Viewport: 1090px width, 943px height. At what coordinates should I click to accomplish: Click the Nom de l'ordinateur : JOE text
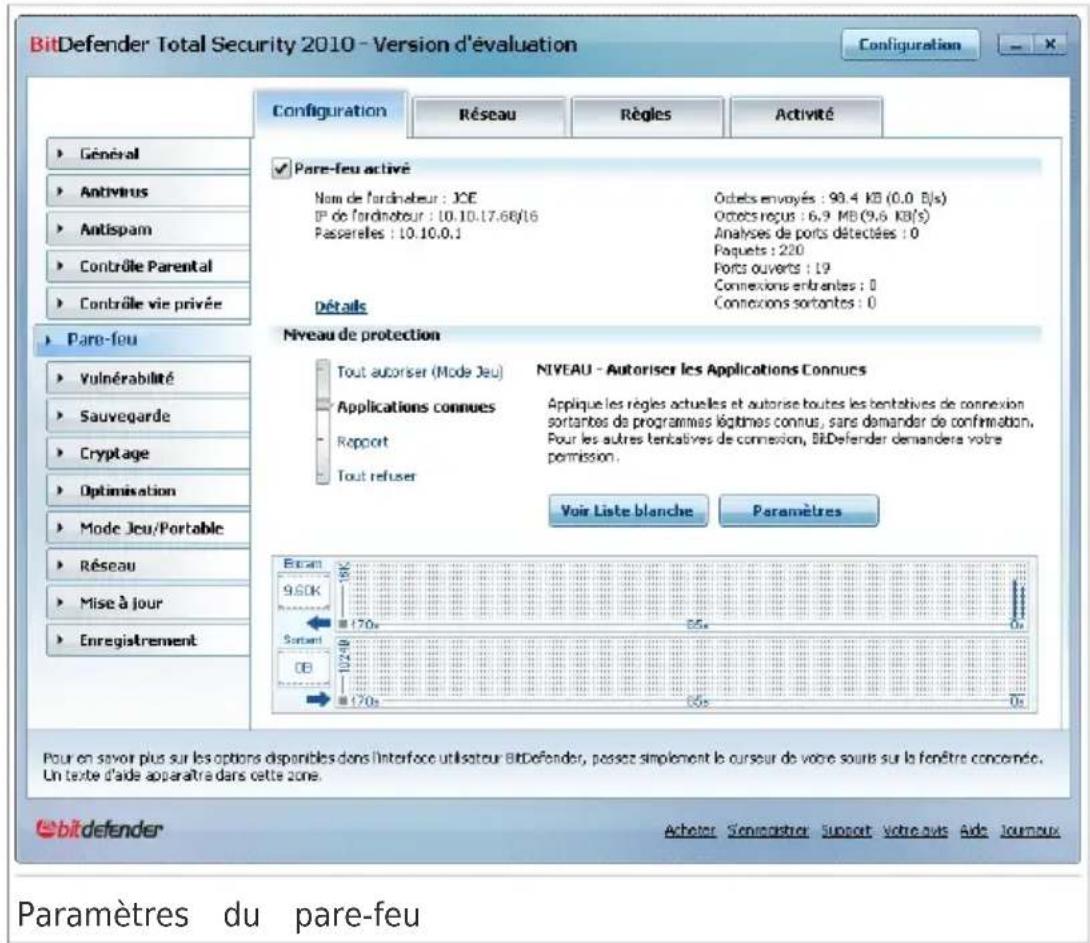coord(396,198)
